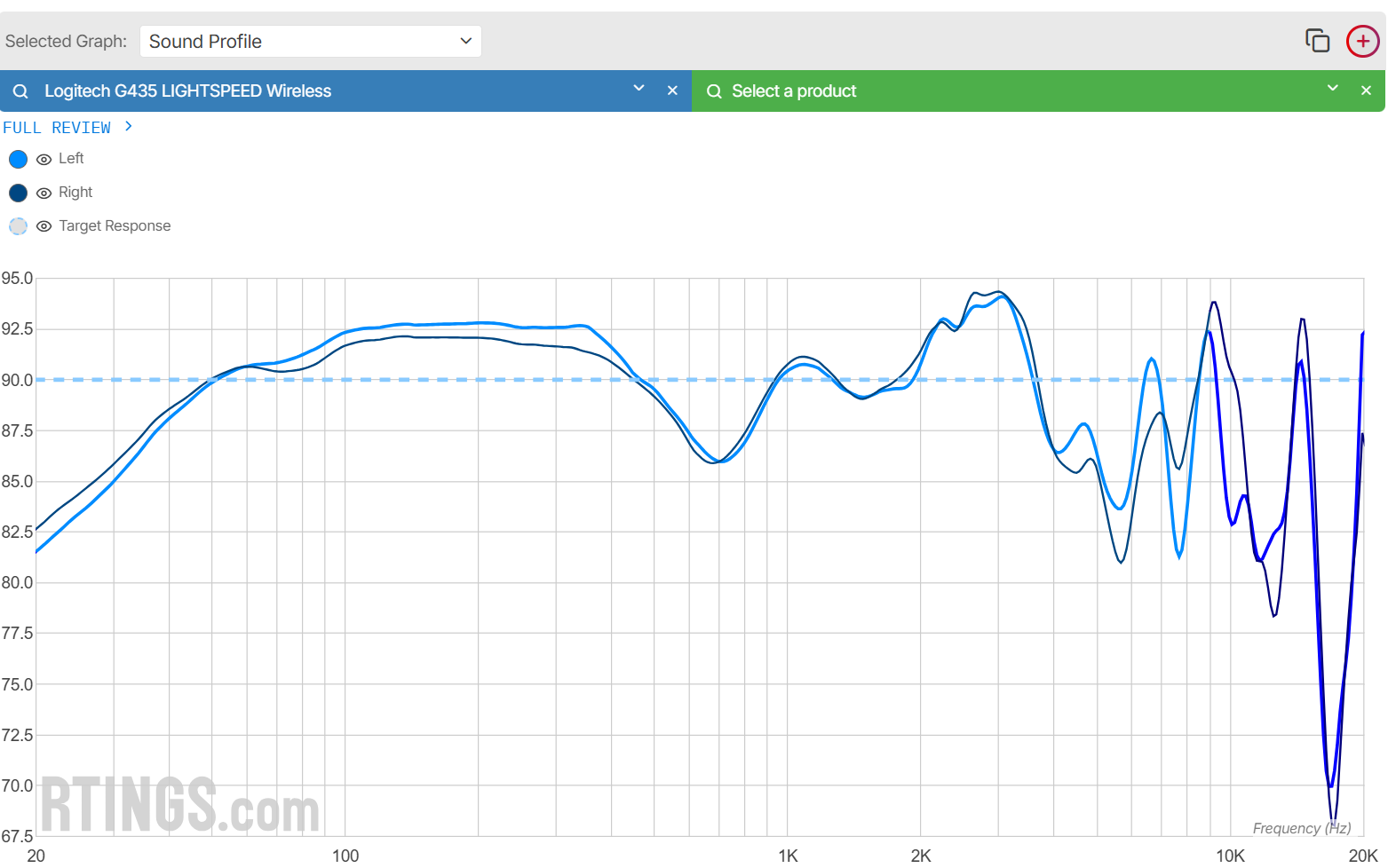Click the Left channel blue color swatch
This screenshot has height=868, width=1388.
tap(18, 159)
